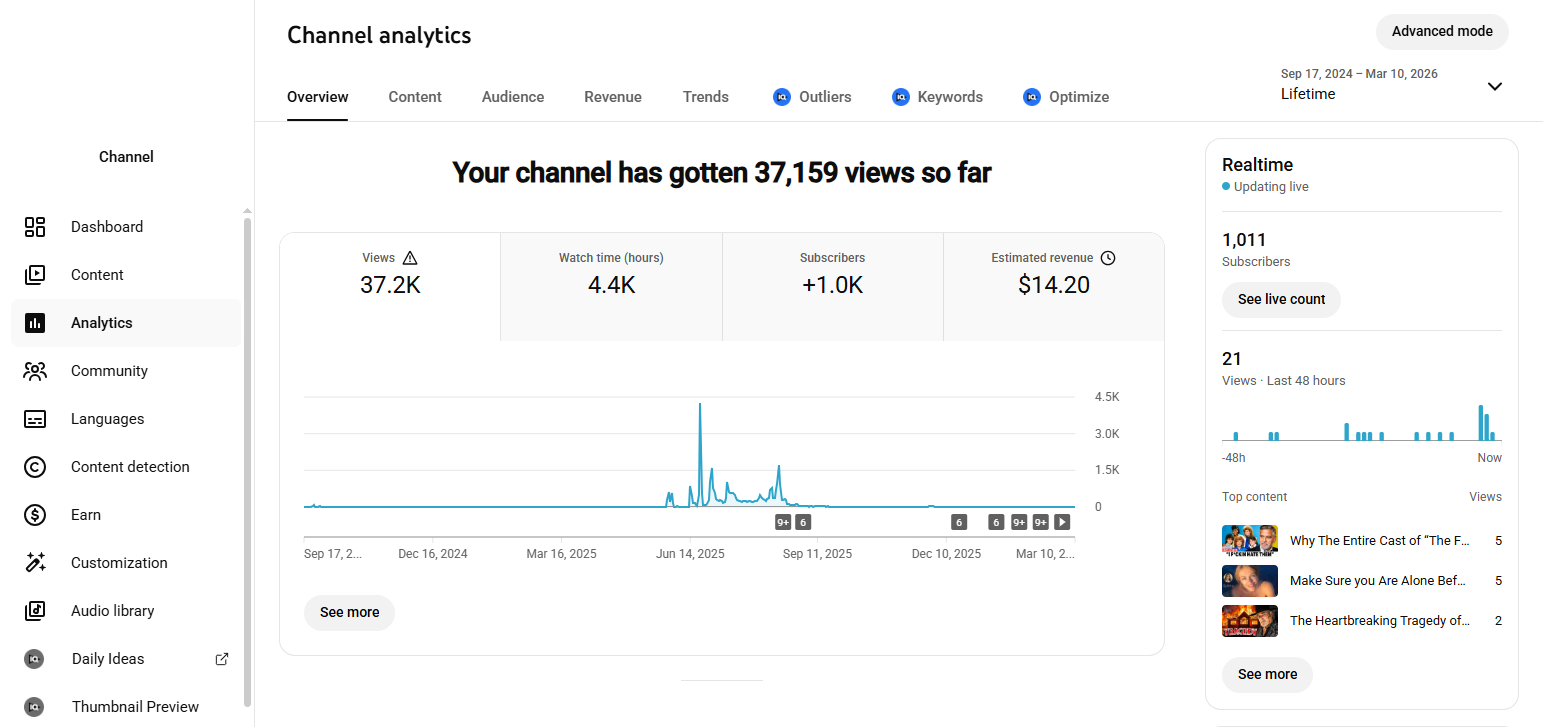Expand the Lifetime date range dropdown
The width and height of the screenshot is (1543, 727).
[x=1494, y=86]
